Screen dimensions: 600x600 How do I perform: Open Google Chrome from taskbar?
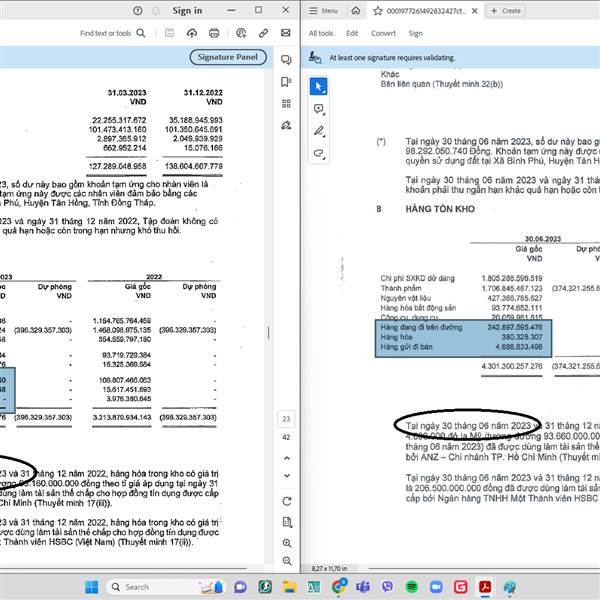click(x=339, y=587)
